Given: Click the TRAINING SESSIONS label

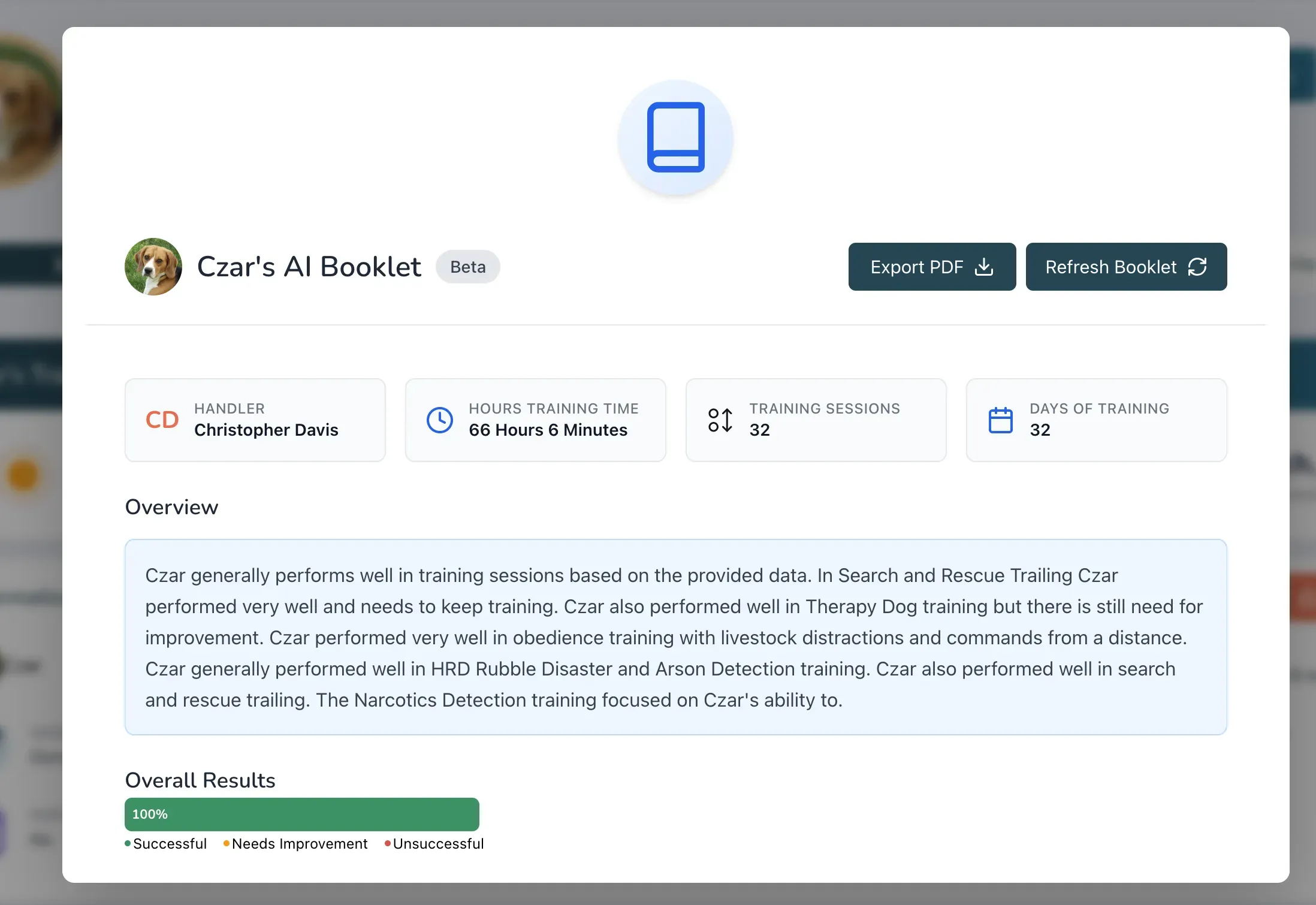Looking at the screenshot, I should click(x=825, y=408).
